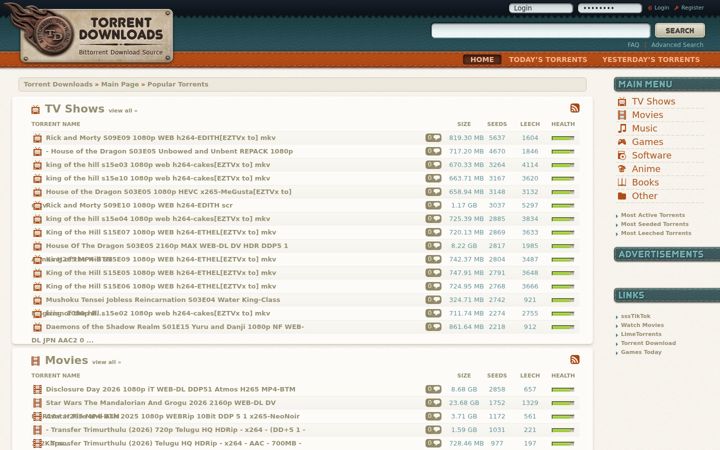Click the SEARCH button
Image resolution: width=720 pixels, height=450 pixels.
680,30
